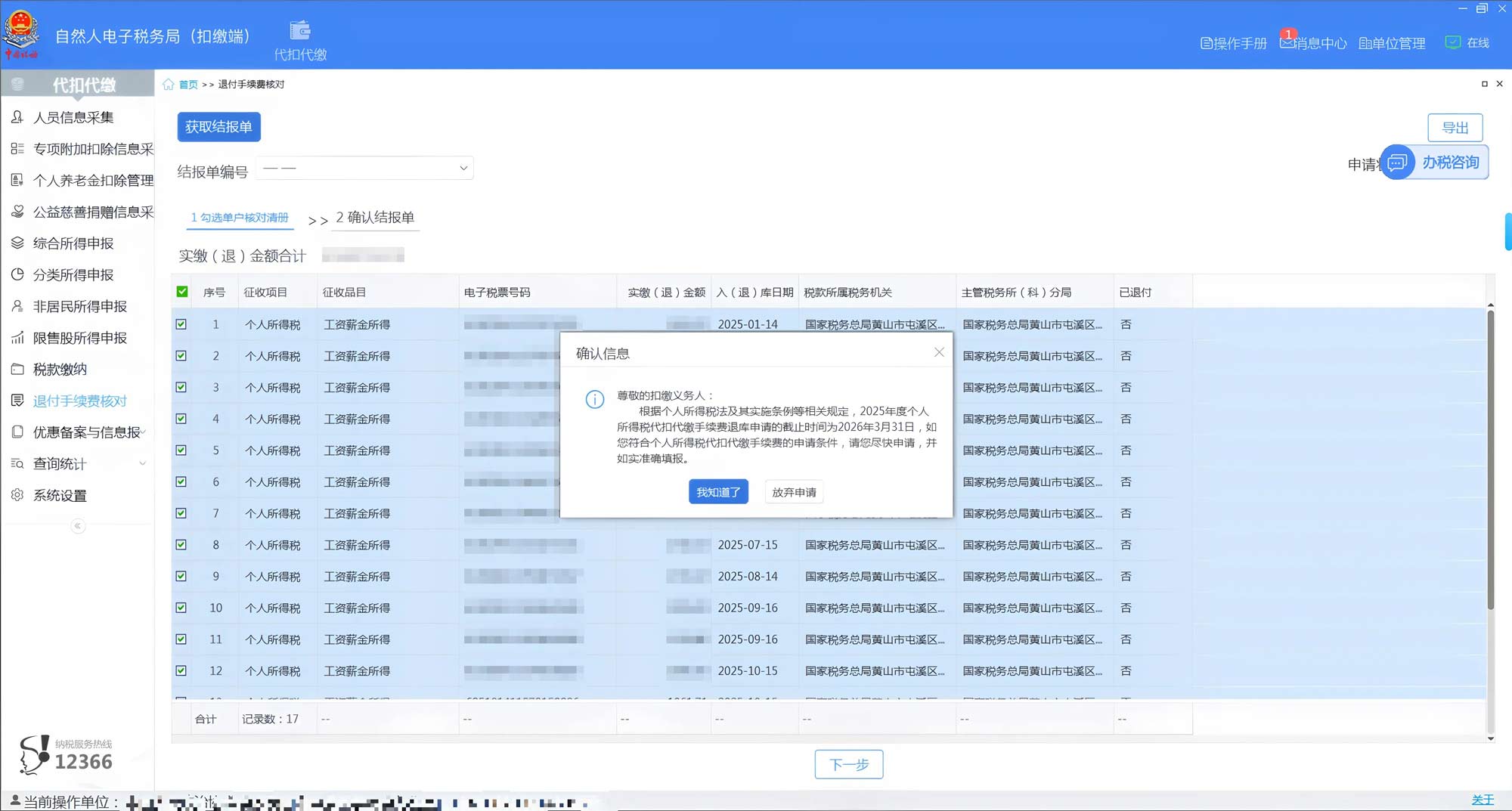Open the 单位管理 icon
Image resolution: width=1512 pixels, height=811 pixels.
tap(1392, 43)
